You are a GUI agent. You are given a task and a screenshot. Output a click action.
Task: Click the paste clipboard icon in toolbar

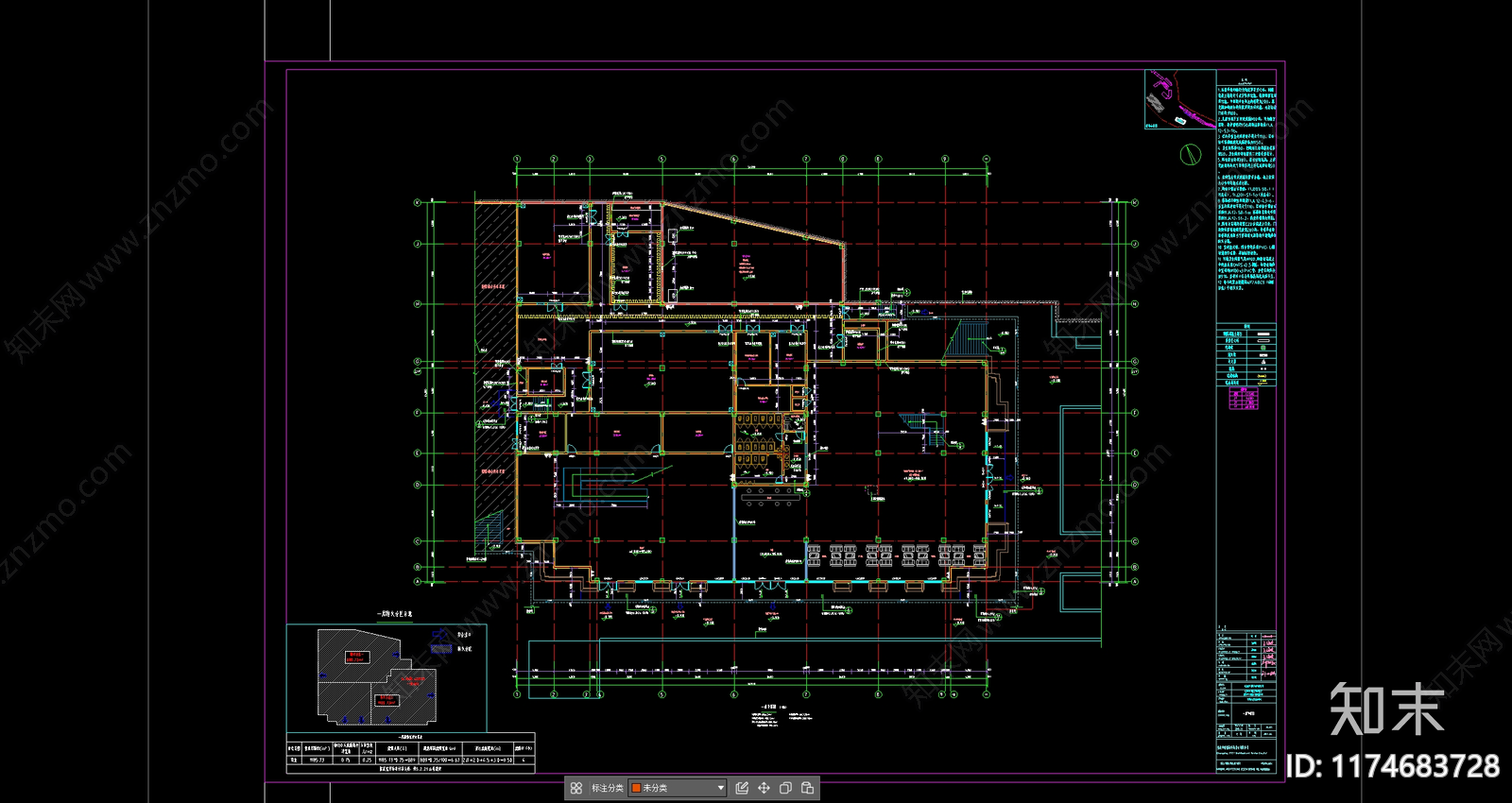[x=807, y=788]
